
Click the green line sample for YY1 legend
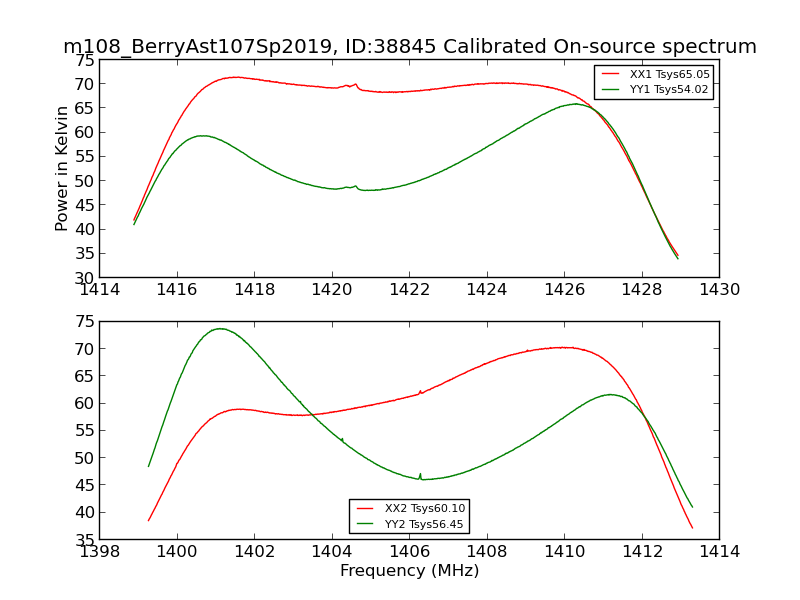point(610,89)
